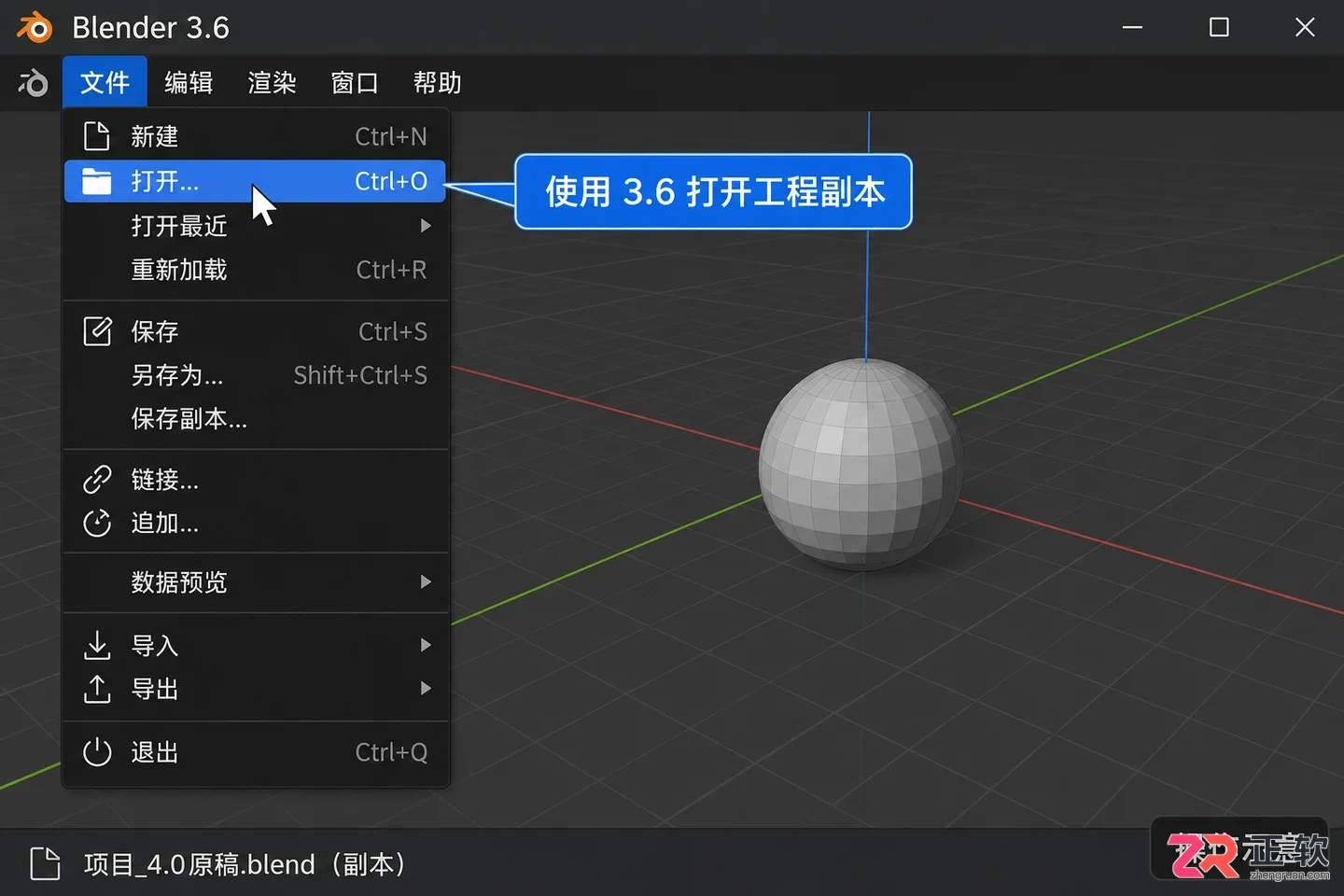This screenshot has width=1344, height=896.
Task: Click the Blender app icon in title bar
Action: point(35,28)
